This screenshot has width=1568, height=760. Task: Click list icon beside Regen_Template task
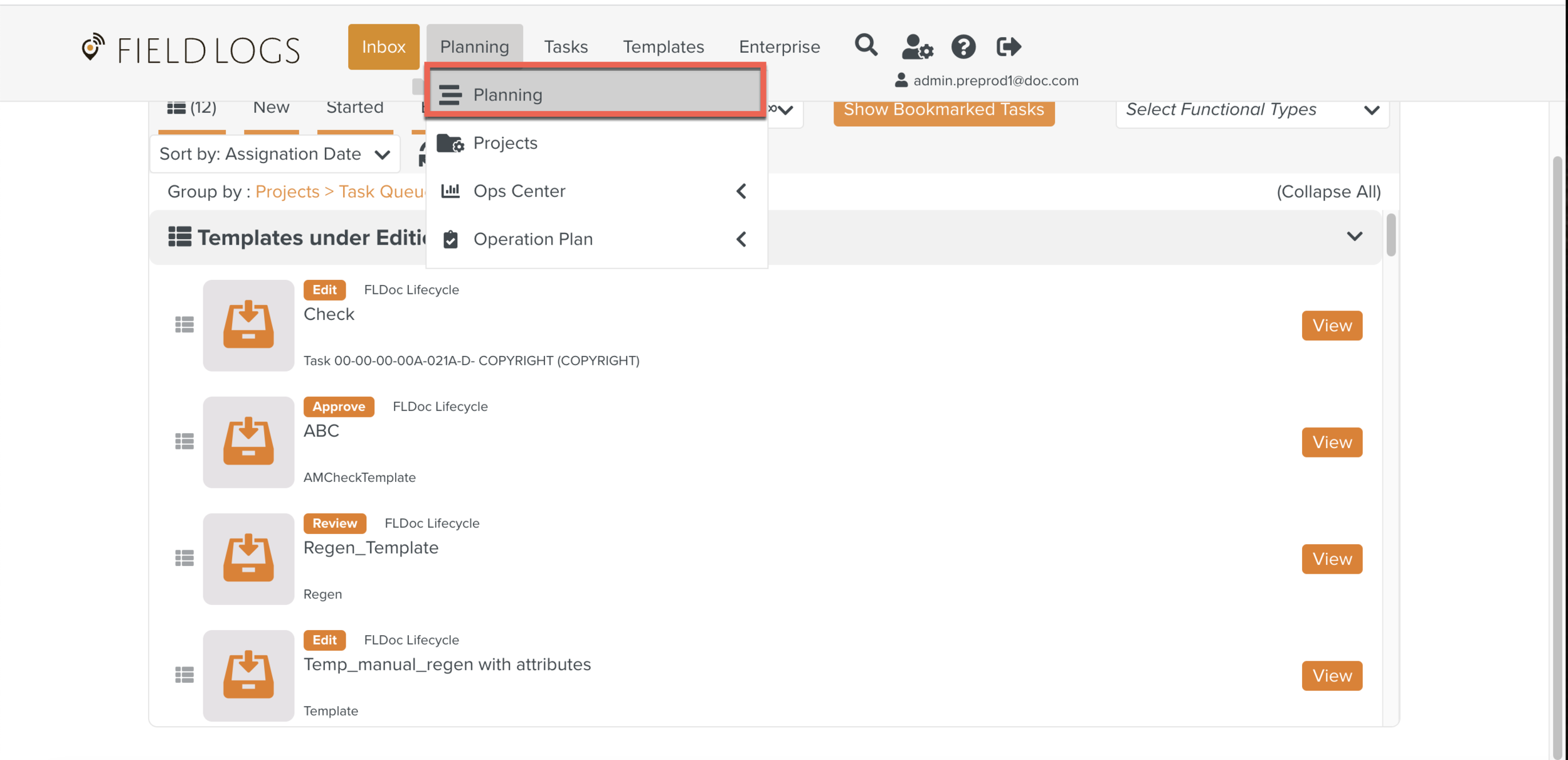(x=184, y=559)
